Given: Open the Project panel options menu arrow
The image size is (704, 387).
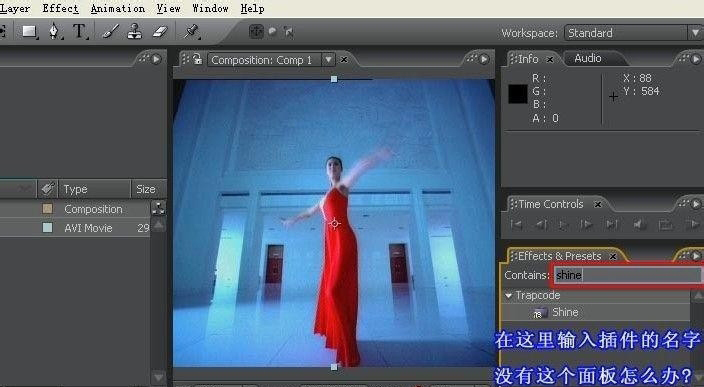Looking at the screenshot, I should [x=156, y=59].
